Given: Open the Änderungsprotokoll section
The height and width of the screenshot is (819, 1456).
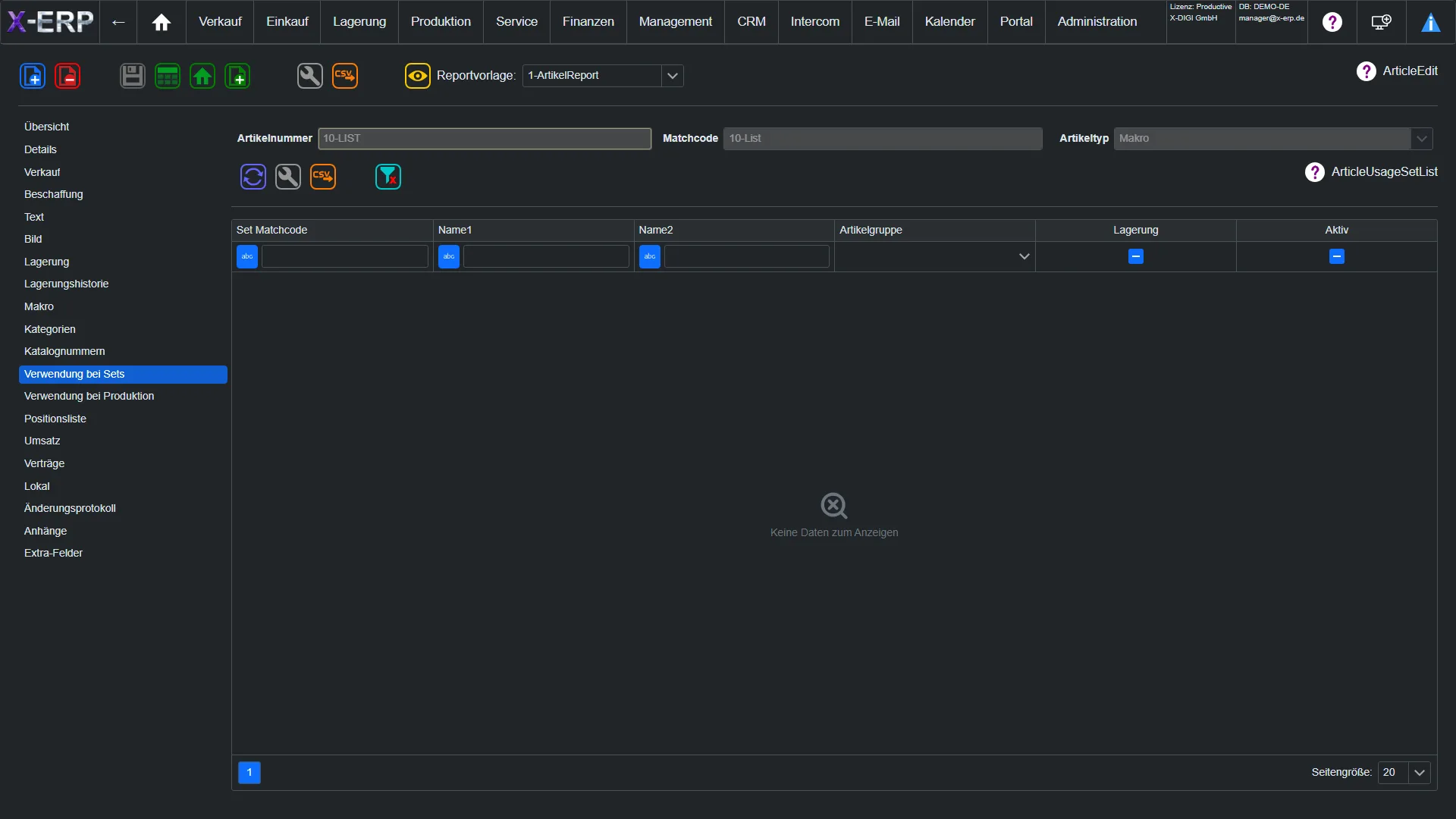Looking at the screenshot, I should (123, 508).
